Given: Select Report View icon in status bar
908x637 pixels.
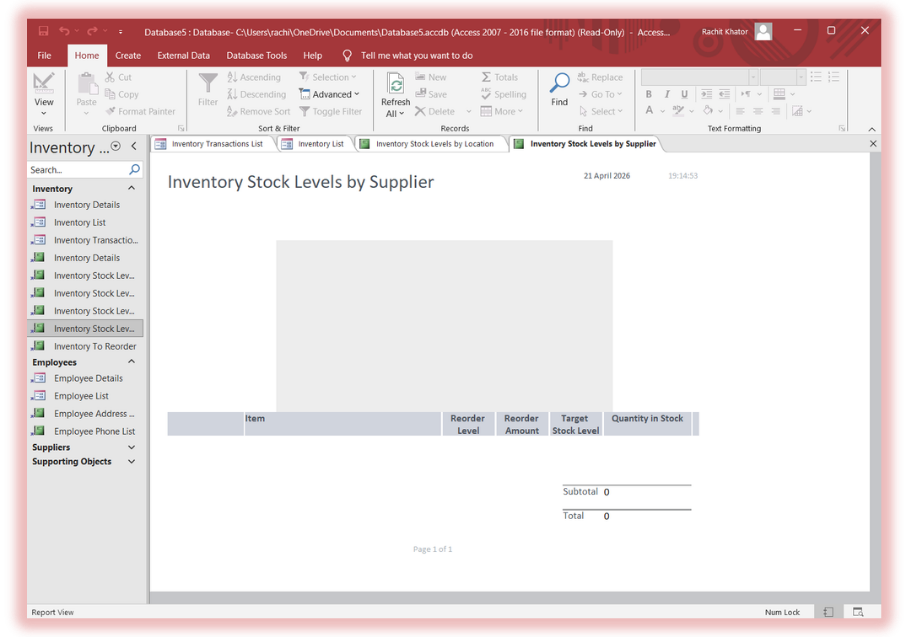Looking at the screenshot, I should pos(829,612).
